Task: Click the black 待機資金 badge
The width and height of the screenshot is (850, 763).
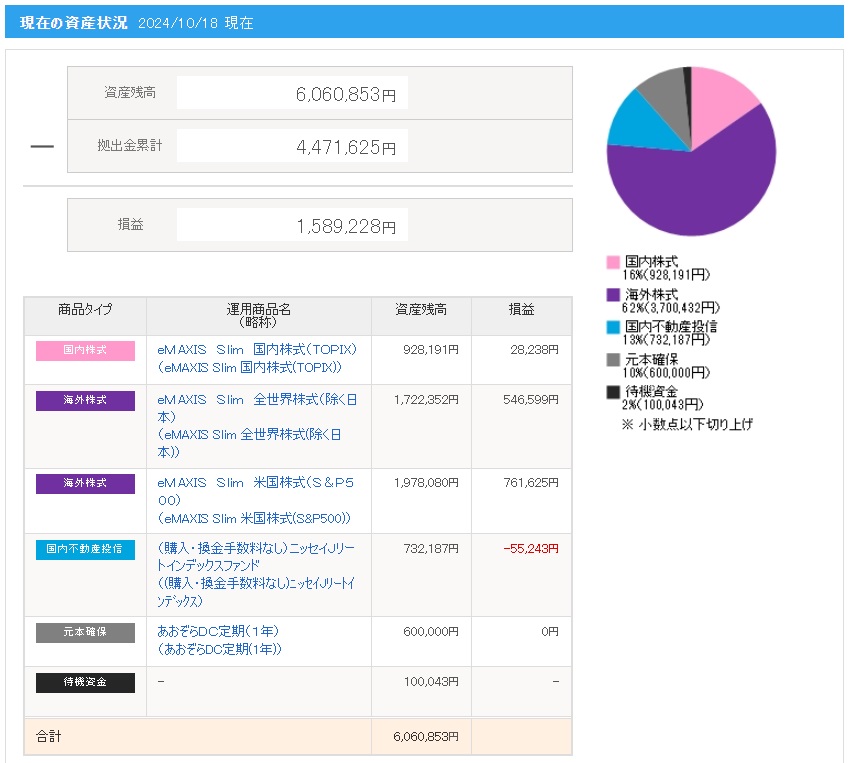Action: [85, 682]
